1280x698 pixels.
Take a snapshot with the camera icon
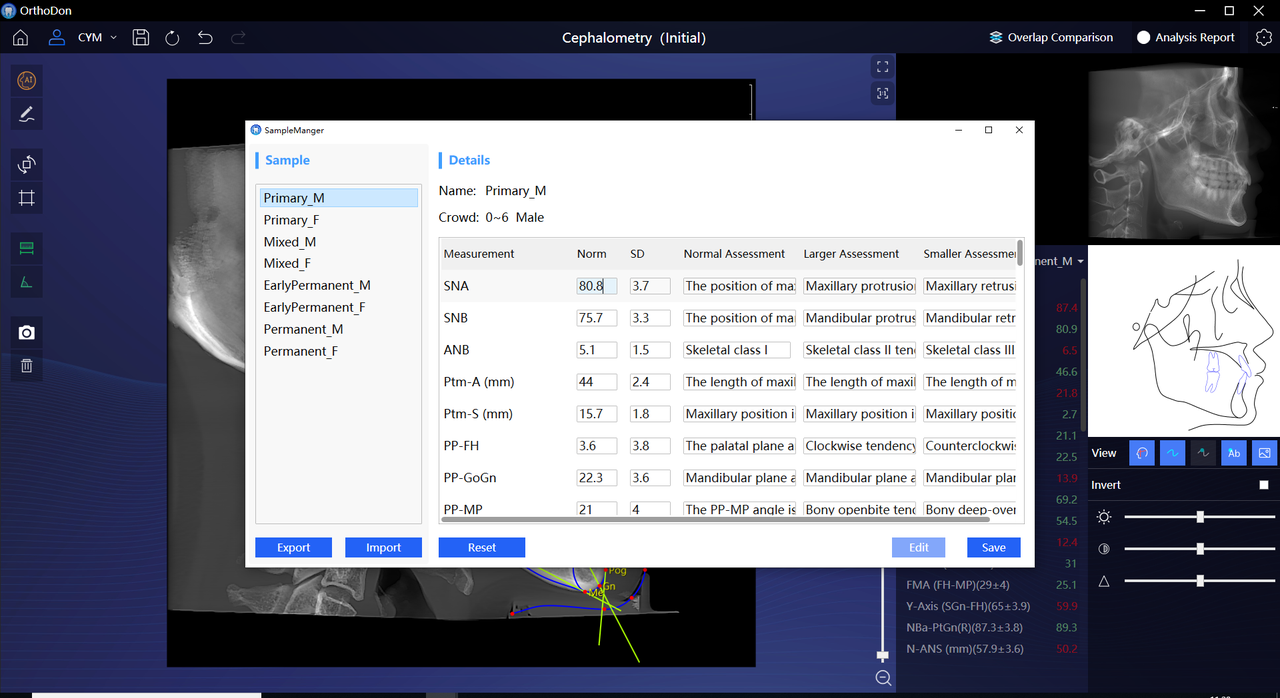pos(27,332)
